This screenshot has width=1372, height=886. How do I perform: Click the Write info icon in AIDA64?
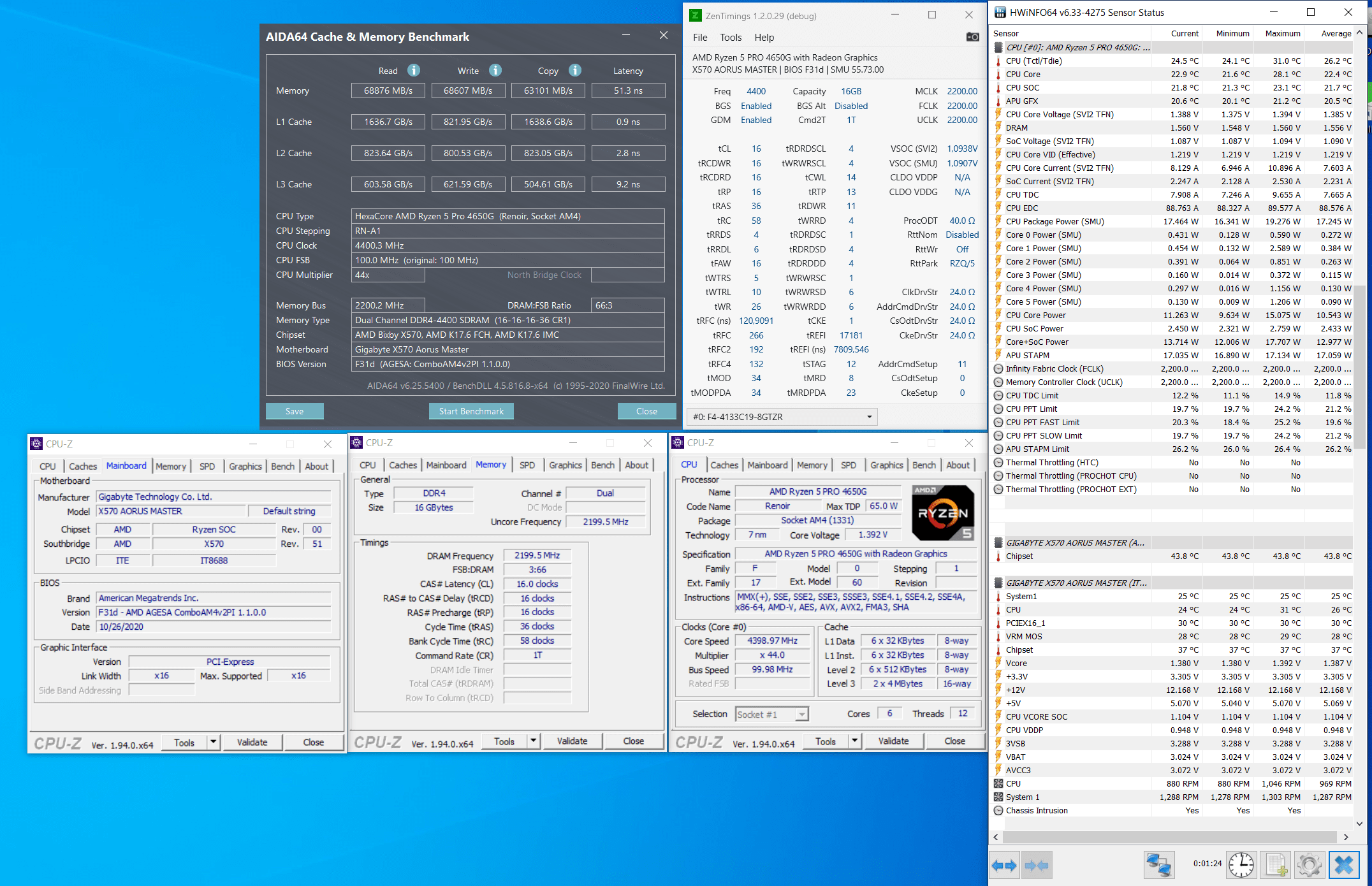click(495, 70)
